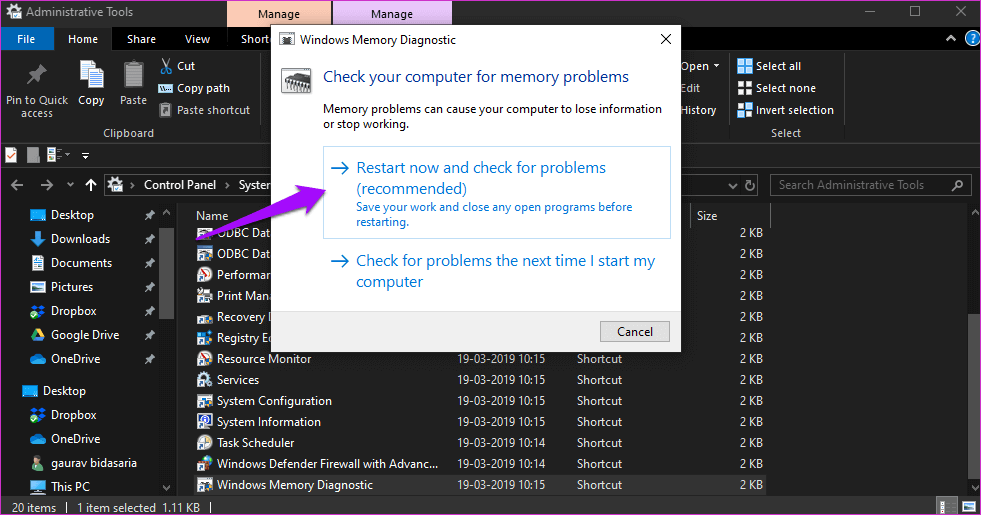Click the Registry Editor icon

coord(205,338)
